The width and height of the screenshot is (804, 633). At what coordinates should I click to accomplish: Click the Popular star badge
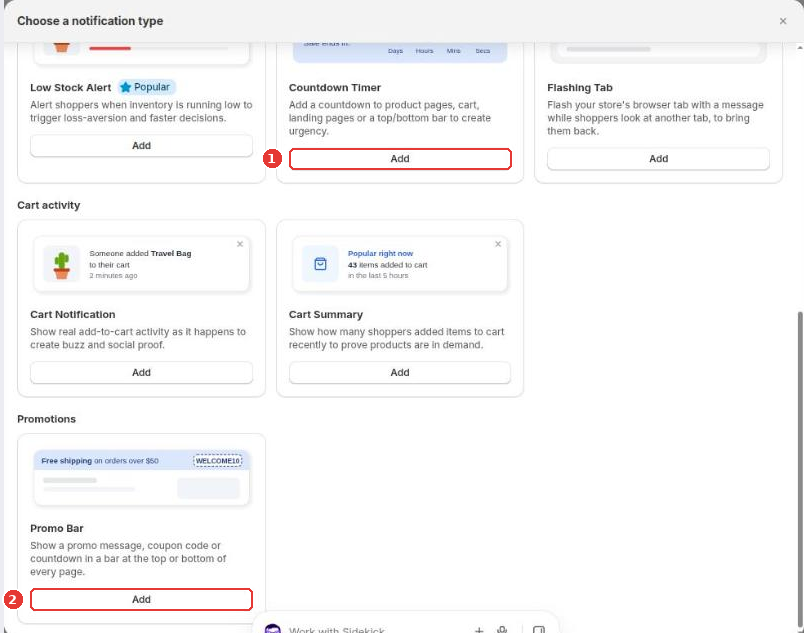point(147,87)
